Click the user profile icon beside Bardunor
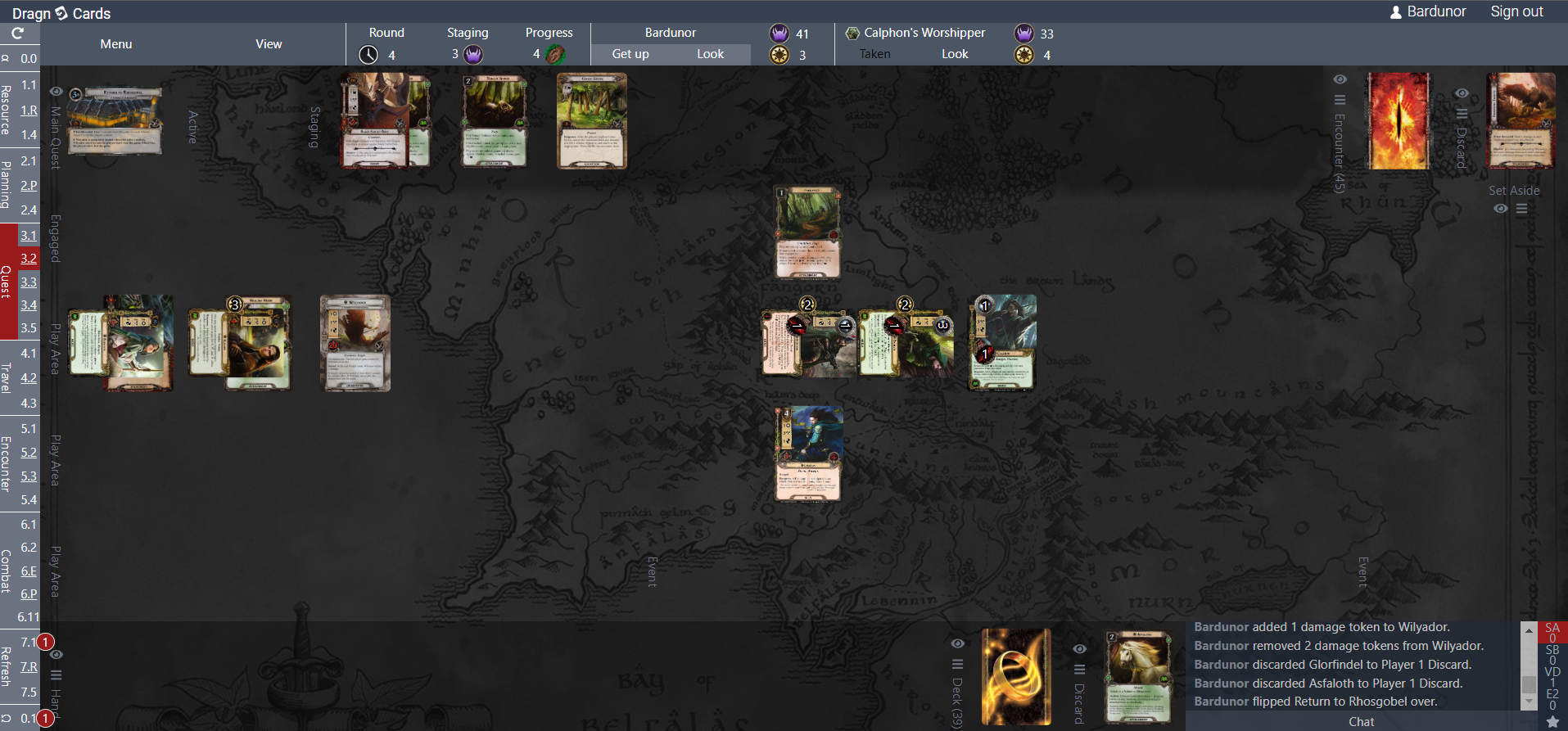 1396,12
